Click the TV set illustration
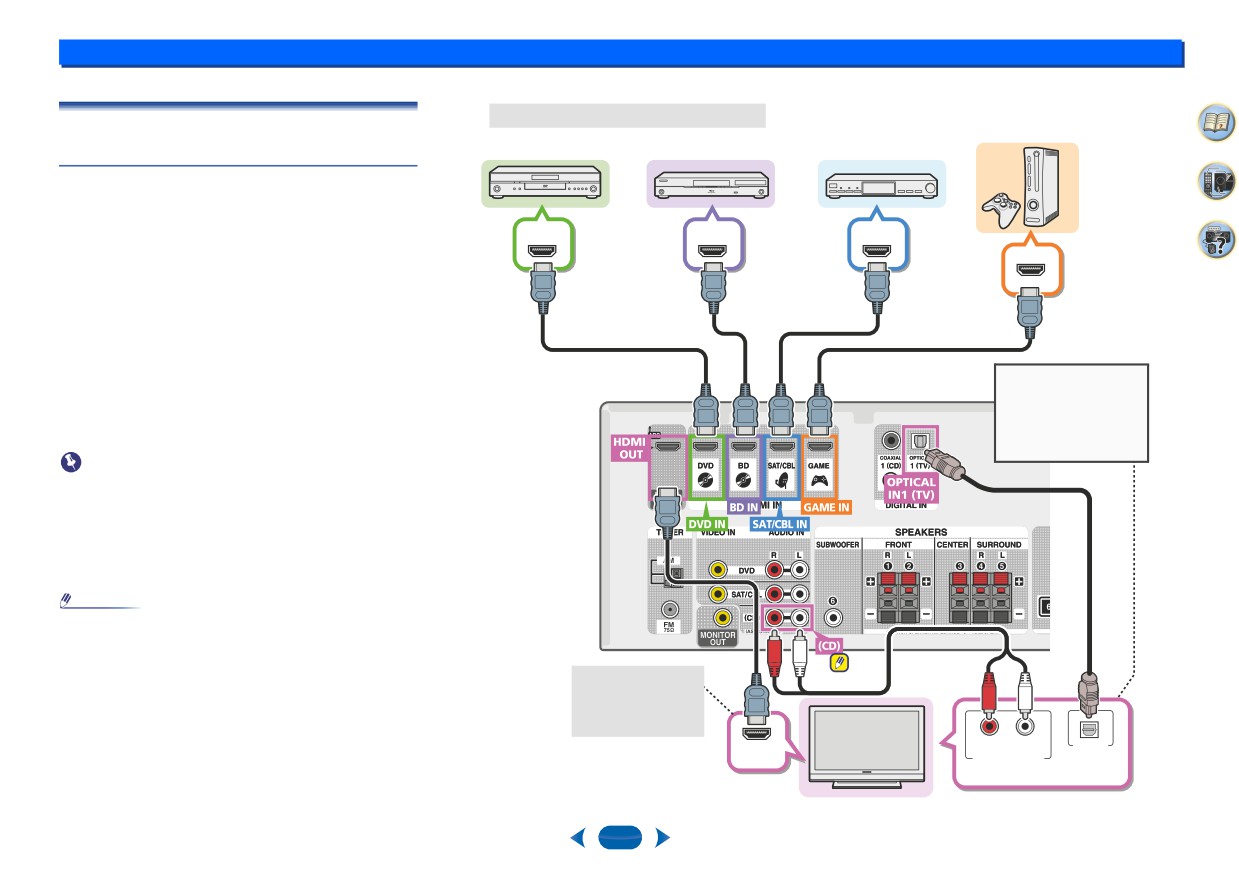This screenshot has height=875, width=1239. tap(867, 748)
